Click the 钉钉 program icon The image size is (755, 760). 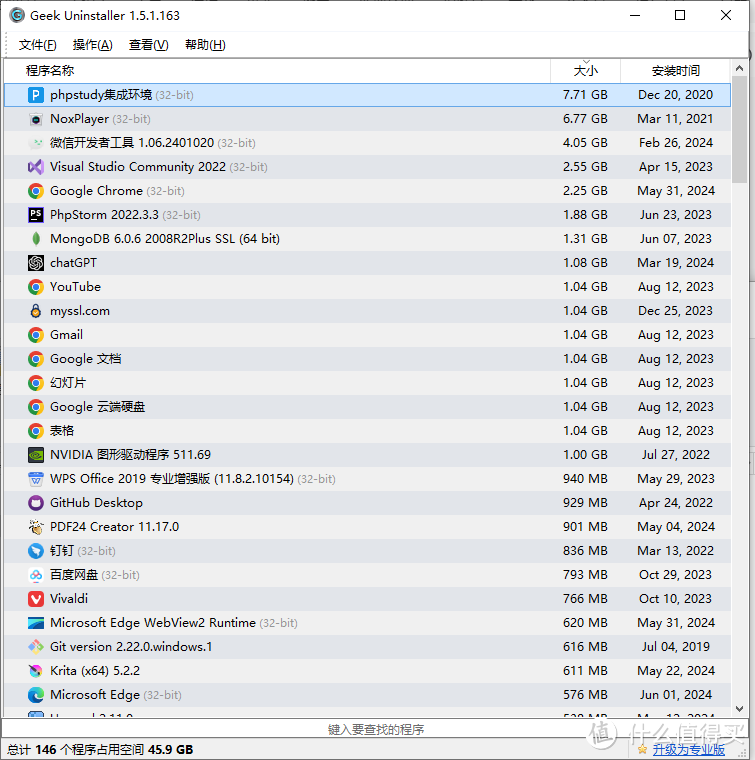35,551
